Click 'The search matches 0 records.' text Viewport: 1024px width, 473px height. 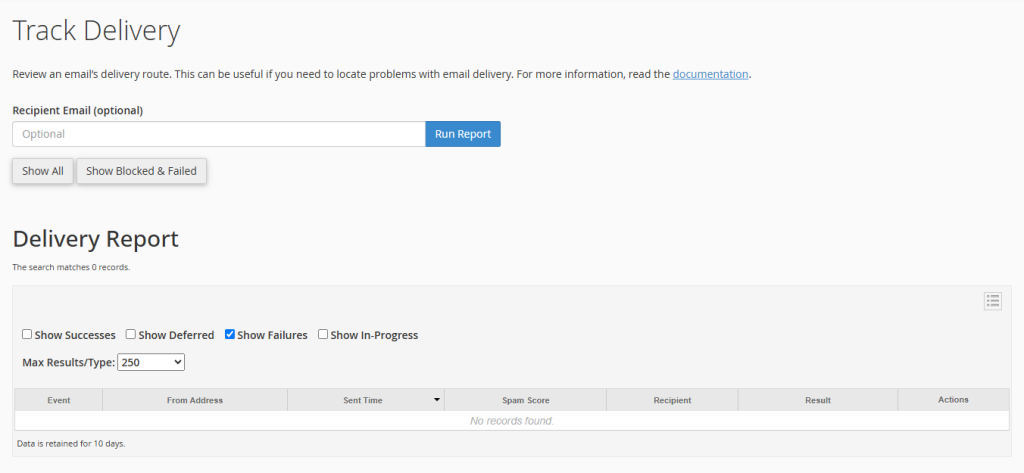(71, 267)
